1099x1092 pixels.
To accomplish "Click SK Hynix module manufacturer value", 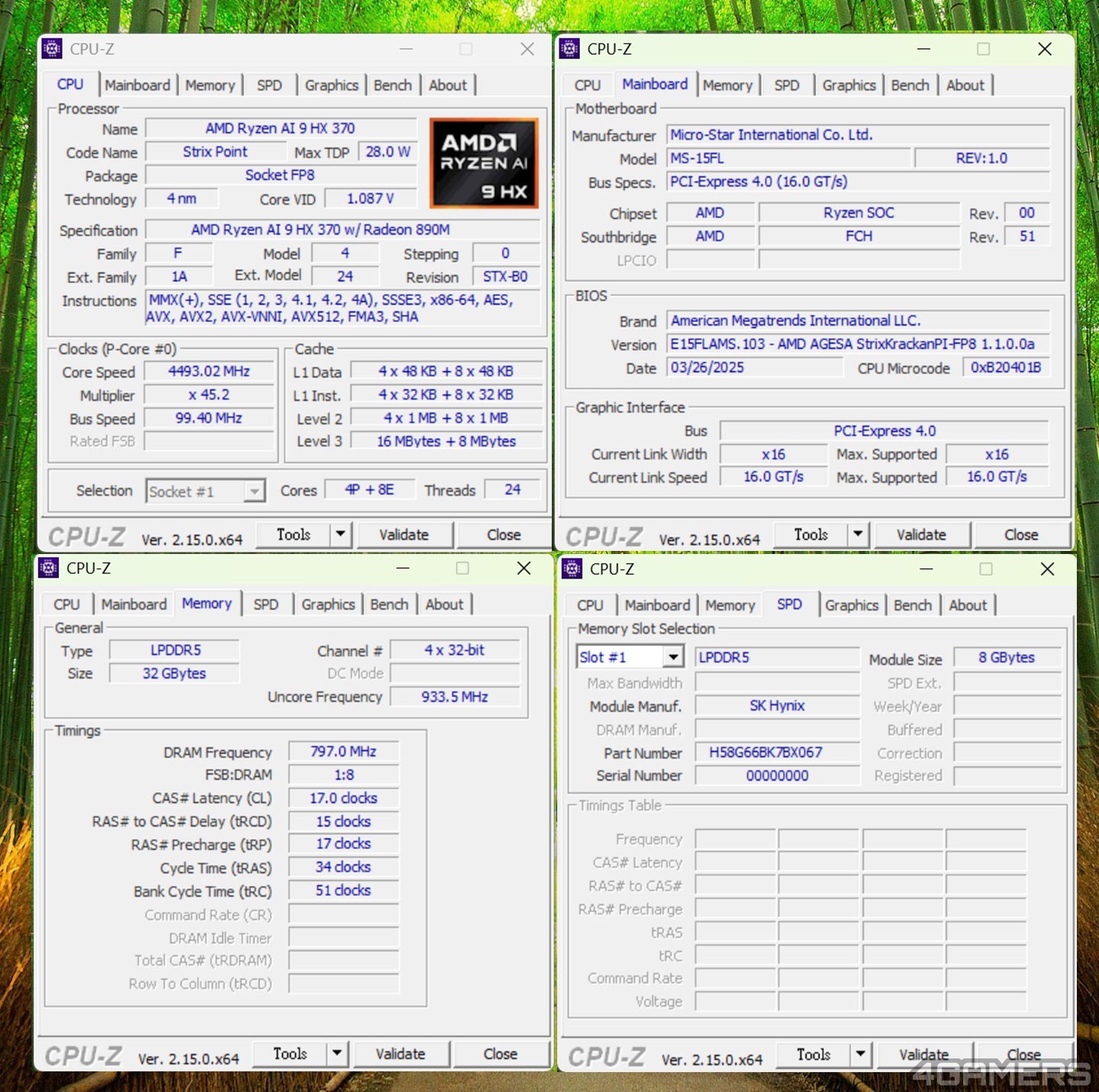I will click(x=777, y=706).
